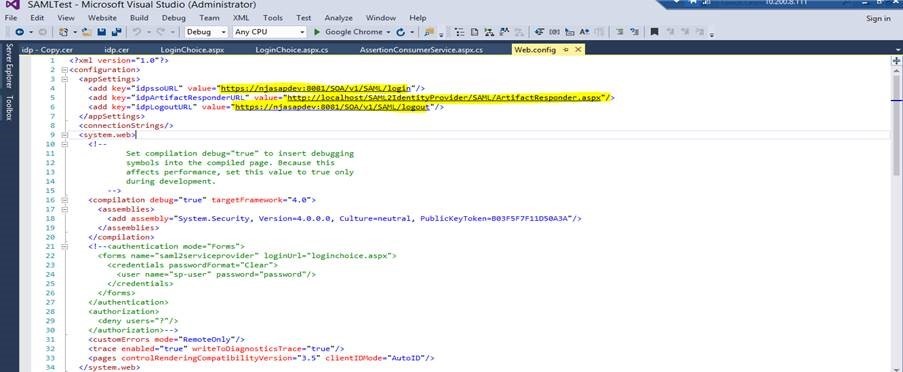
Task: Open the Analyze menu
Action: pos(339,18)
